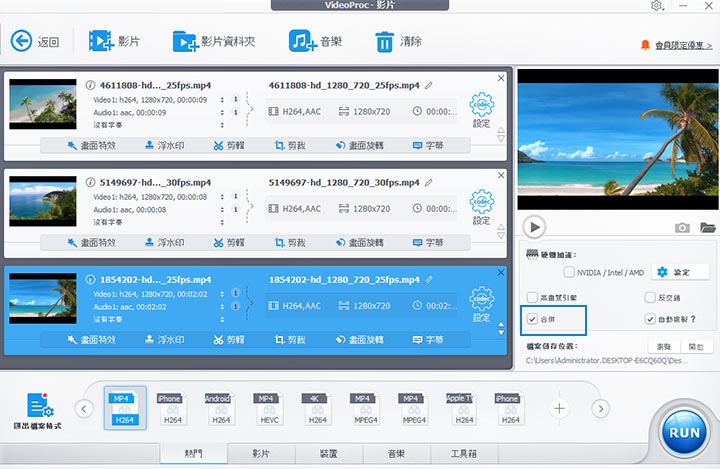Rename output 4611808-hd_1280_720_25fps.mp4 with pencil
This screenshot has width=720, height=469.
[429, 85]
